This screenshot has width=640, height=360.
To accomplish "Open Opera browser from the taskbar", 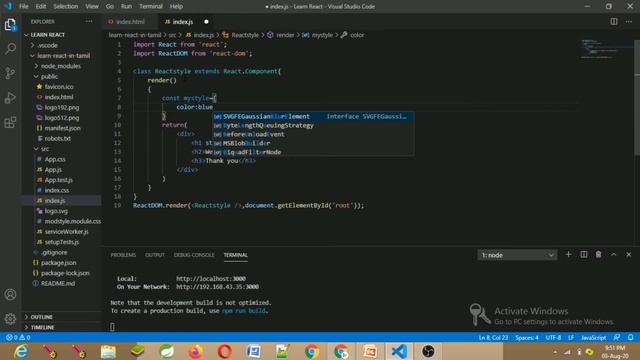I will tap(224, 351).
